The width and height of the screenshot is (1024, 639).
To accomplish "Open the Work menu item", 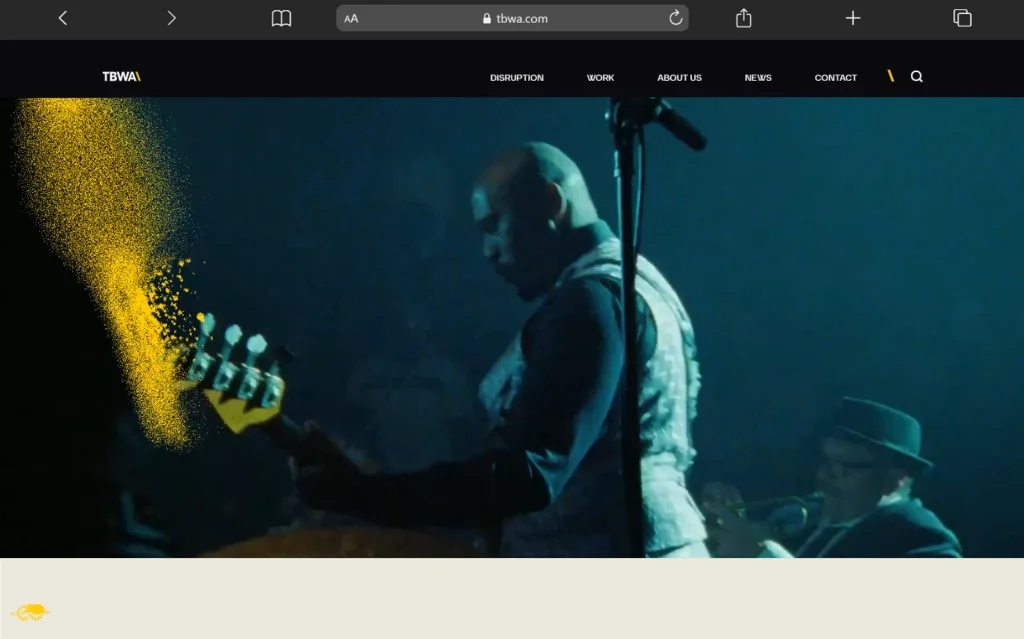I will (600, 78).
